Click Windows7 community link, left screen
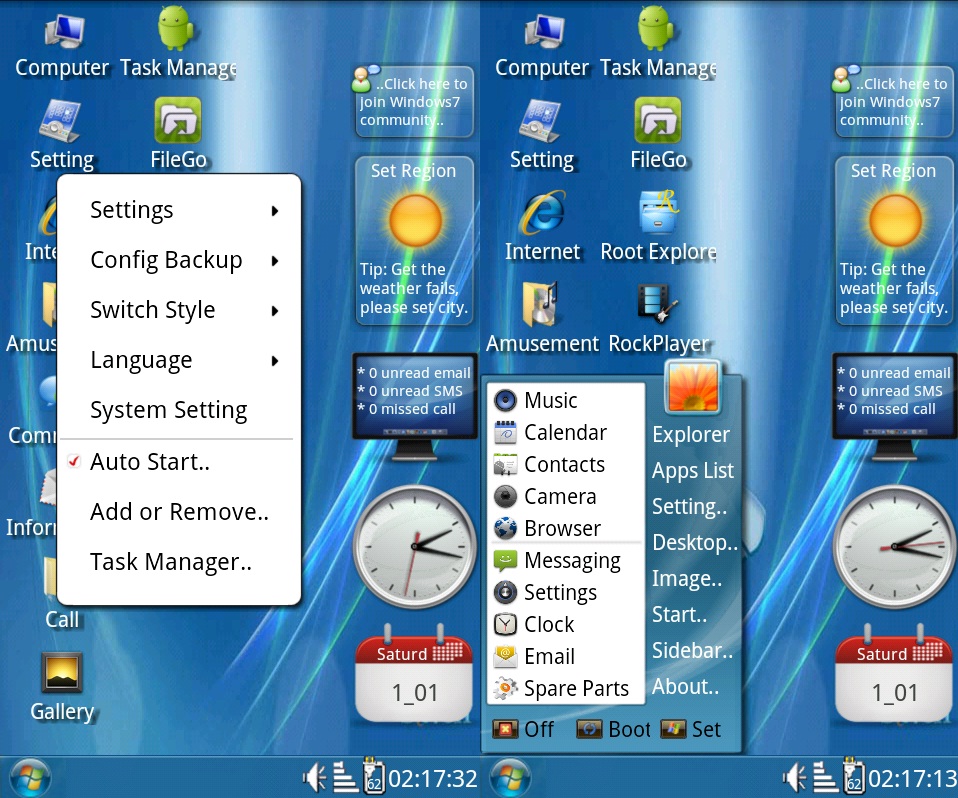Viewport: 958px width, 798px height. 414,101
